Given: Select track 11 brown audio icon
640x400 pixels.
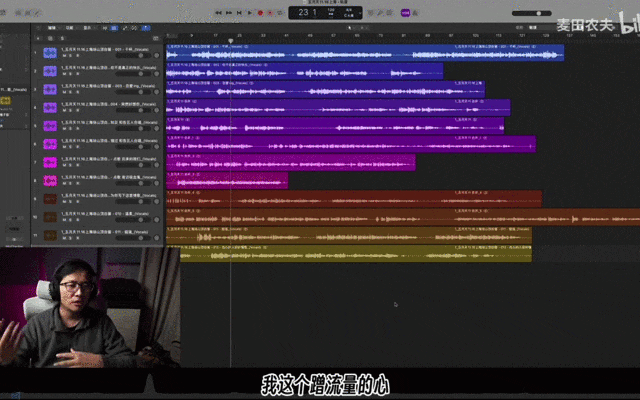Looking at the screenshot, I should tap(50, 235).
